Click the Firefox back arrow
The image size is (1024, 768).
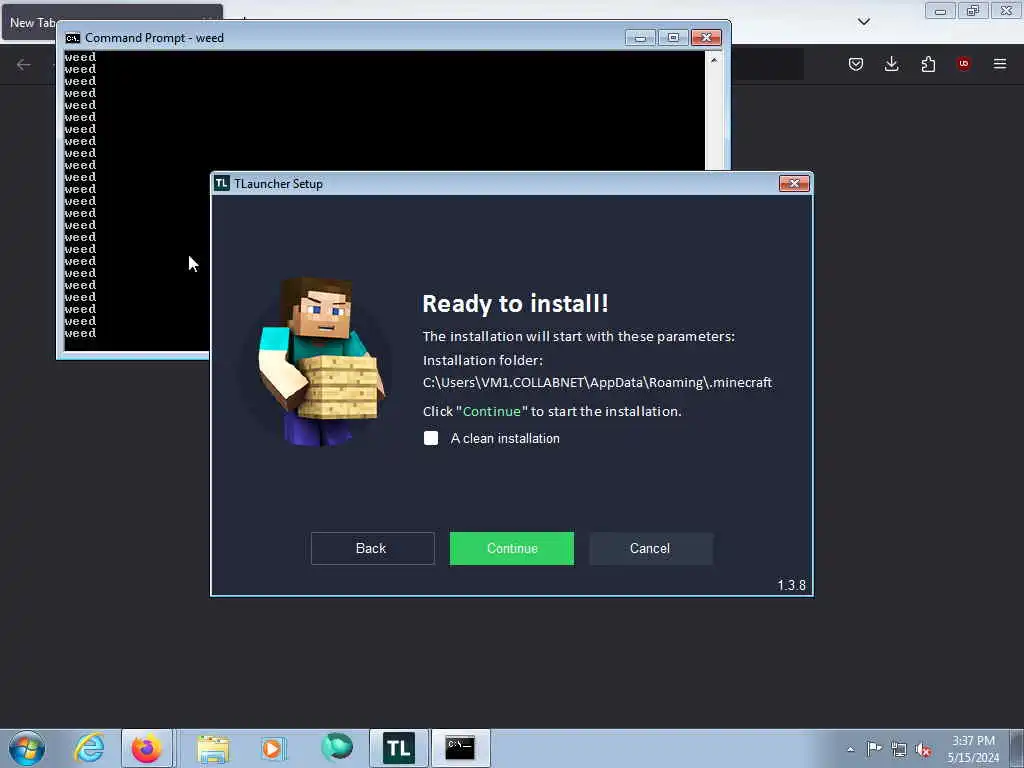click(24, 64)
